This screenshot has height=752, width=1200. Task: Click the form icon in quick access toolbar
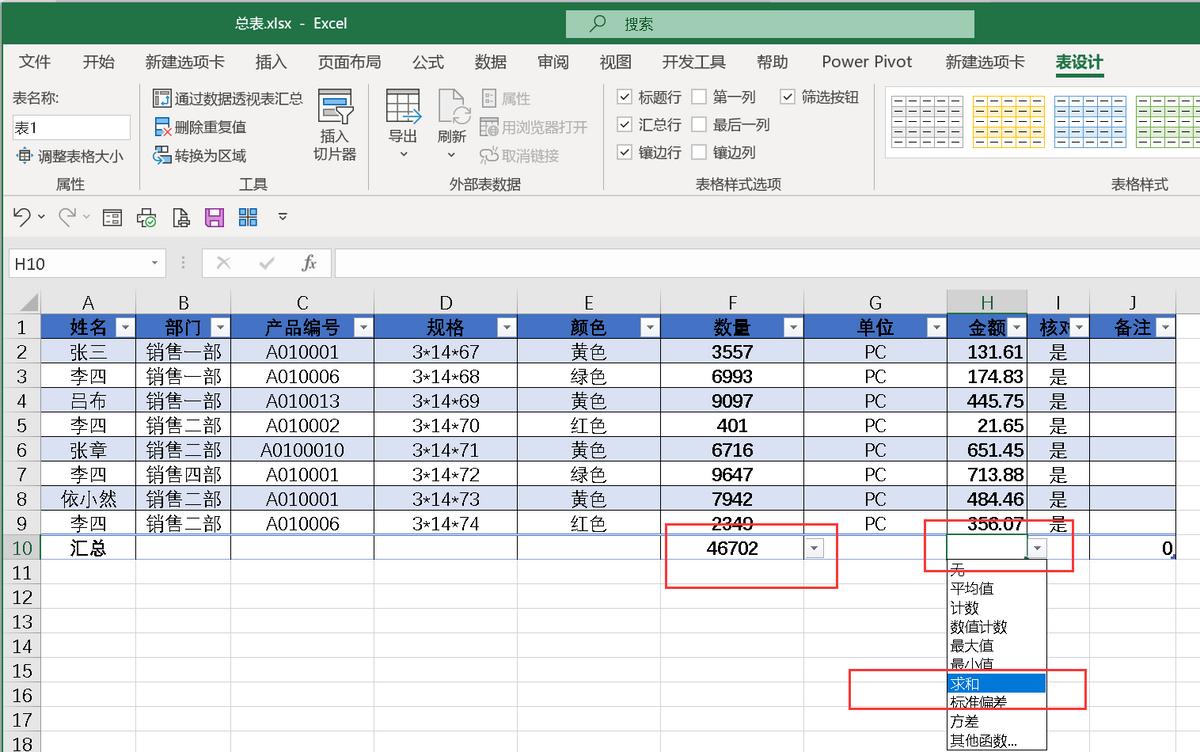pyautogui.click(x=112, y=217)
